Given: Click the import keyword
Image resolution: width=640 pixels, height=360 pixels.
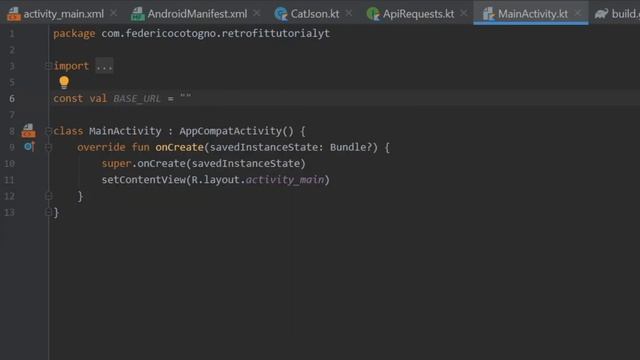Looking at the screenshot, I should pos(71,66).
